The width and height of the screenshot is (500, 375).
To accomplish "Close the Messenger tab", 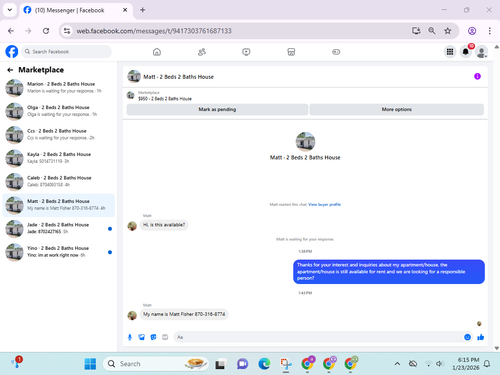I will [125, 10].
